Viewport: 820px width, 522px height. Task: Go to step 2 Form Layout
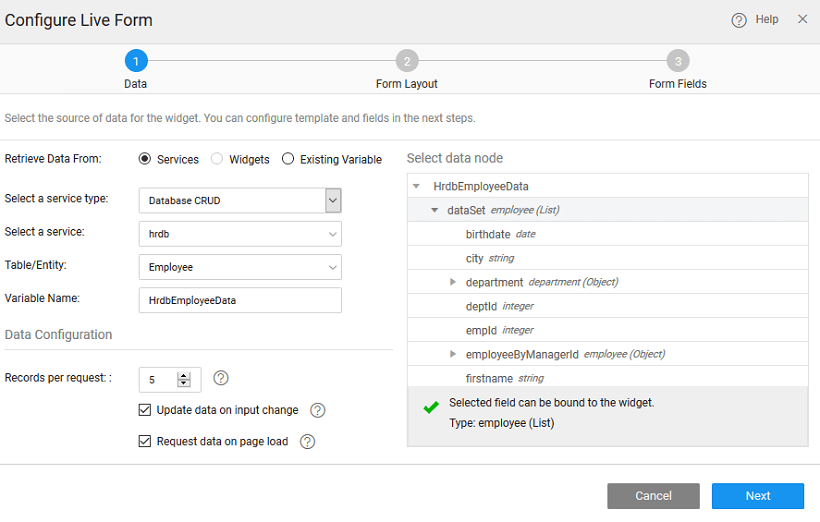pyautogui.click(x=406, y=61)
